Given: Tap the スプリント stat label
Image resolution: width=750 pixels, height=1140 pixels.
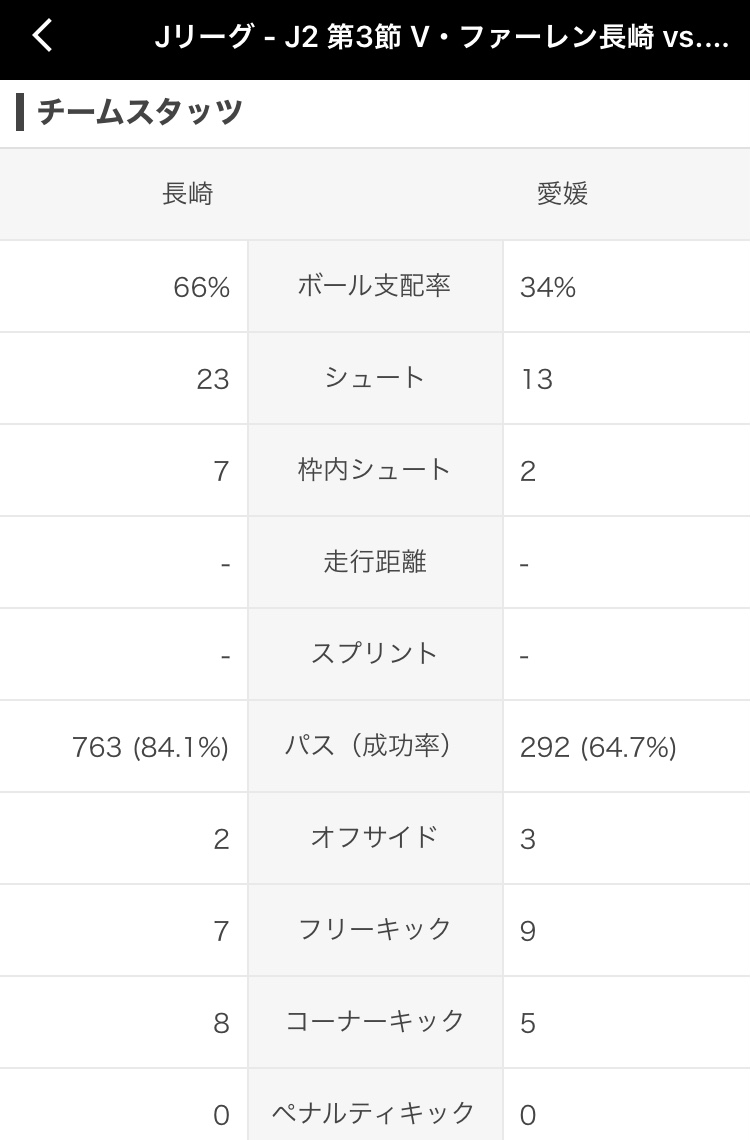Looking at the screenshot, I should (x=375, y=654).
